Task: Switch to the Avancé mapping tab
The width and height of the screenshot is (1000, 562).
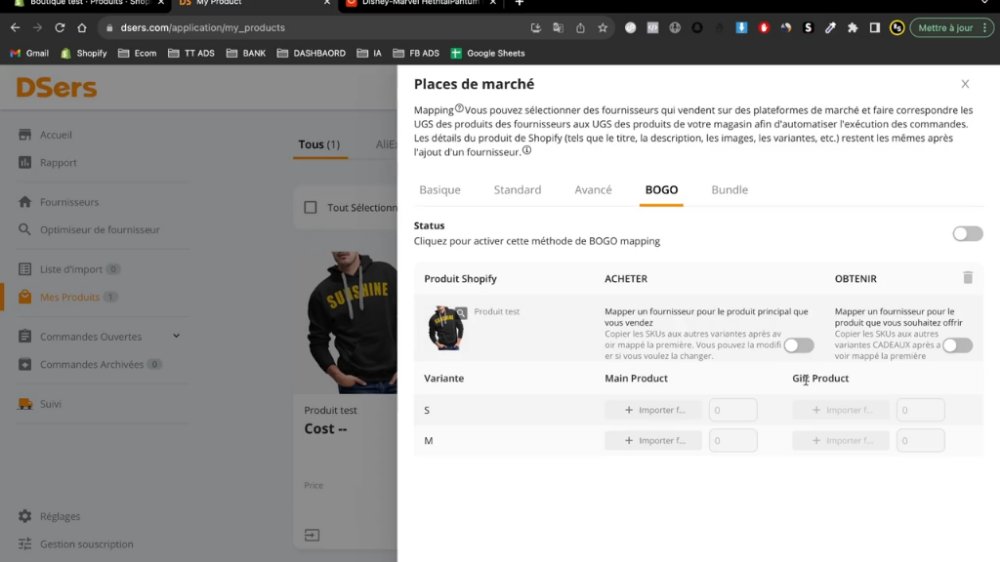Action: [592, 189]
